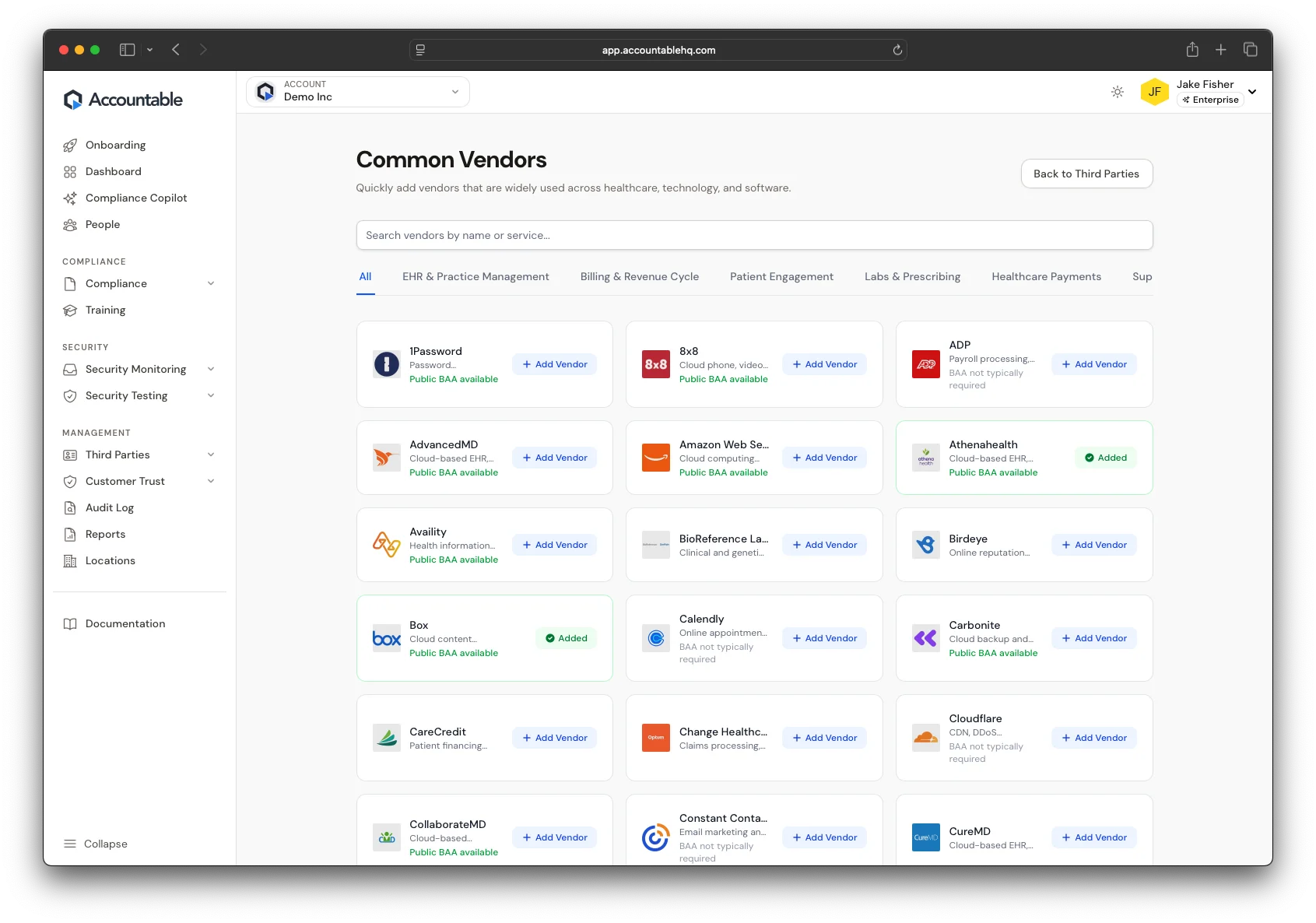Click the JF user avatar

(x=1155, y=92)
